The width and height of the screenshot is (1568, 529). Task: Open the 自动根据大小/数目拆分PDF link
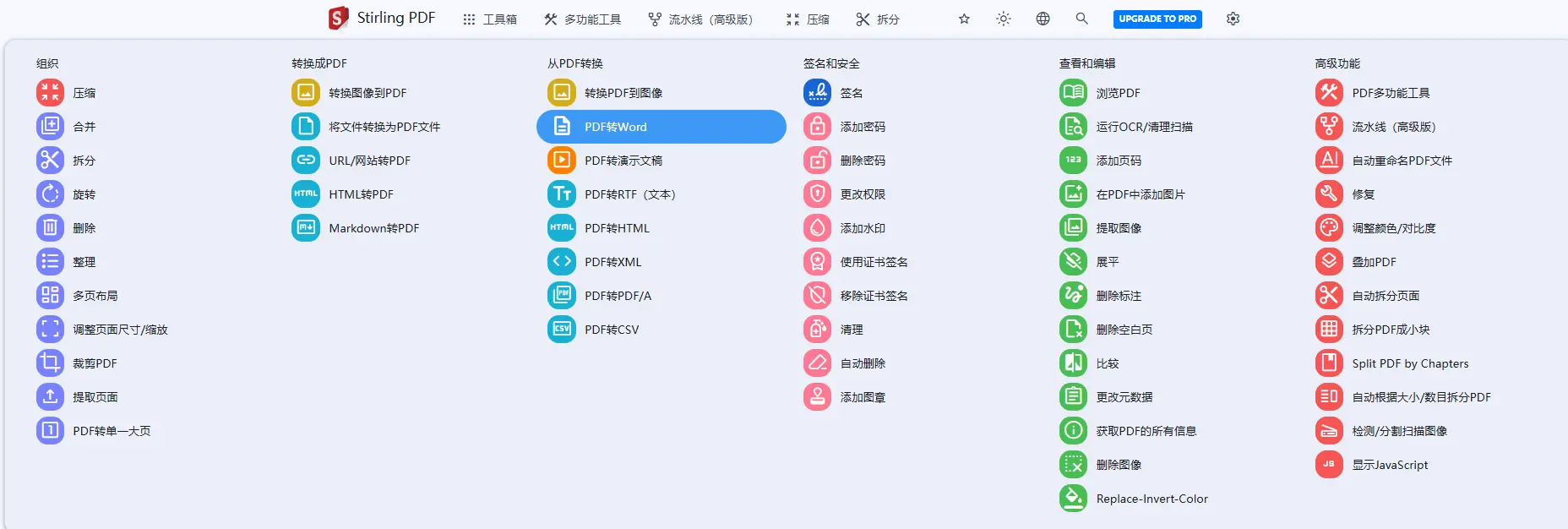pos(1422,397)
